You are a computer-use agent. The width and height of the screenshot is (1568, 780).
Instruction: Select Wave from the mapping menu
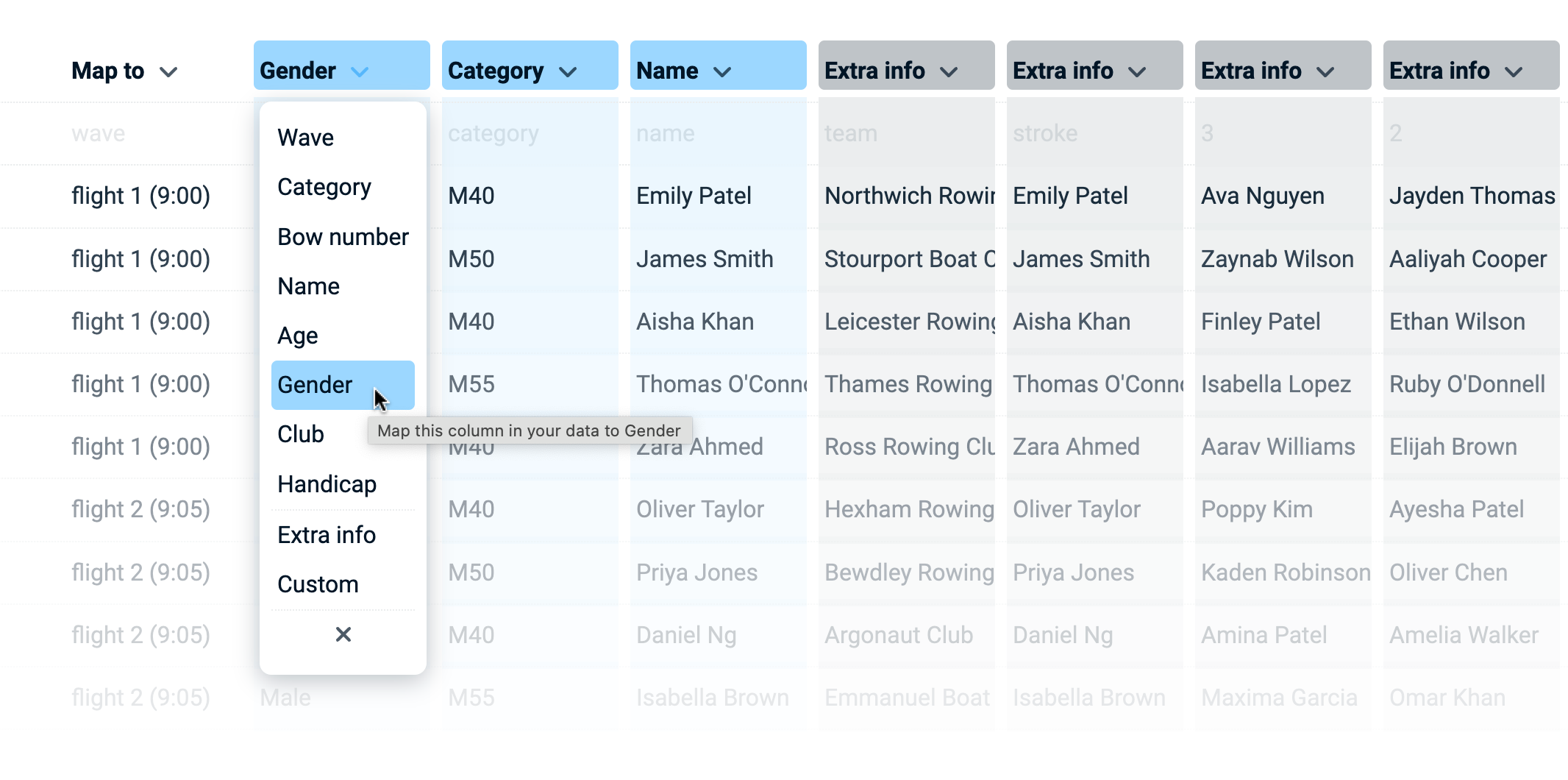[306, 138]
